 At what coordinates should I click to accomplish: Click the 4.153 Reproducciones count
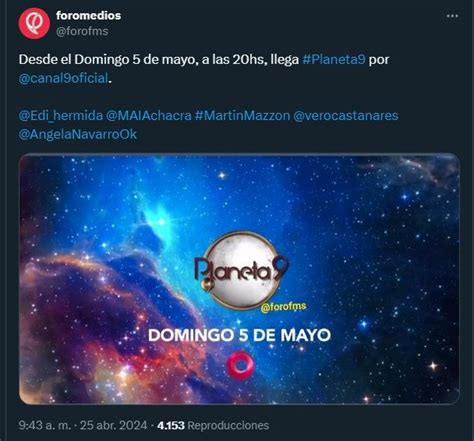click(x=213, y=425)
